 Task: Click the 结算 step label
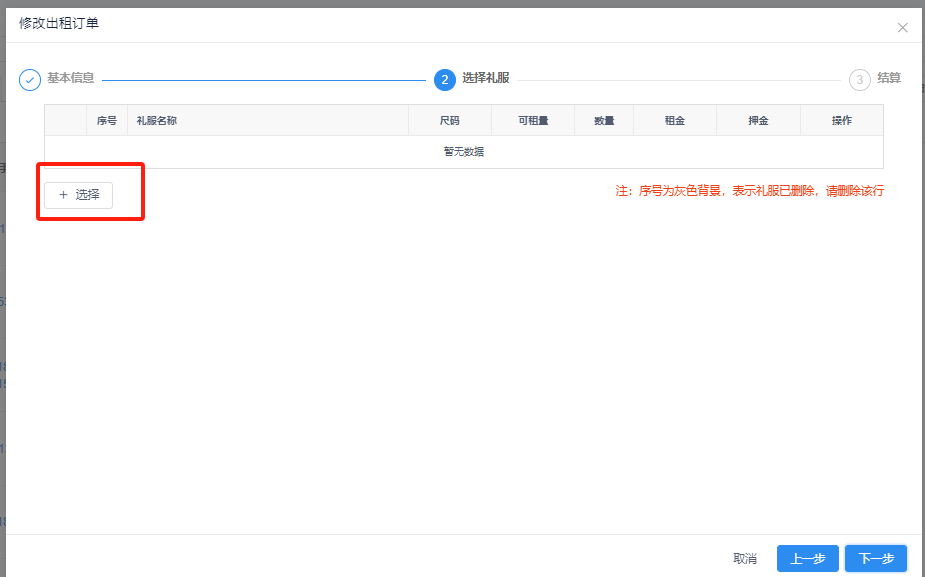pos(888,79)
